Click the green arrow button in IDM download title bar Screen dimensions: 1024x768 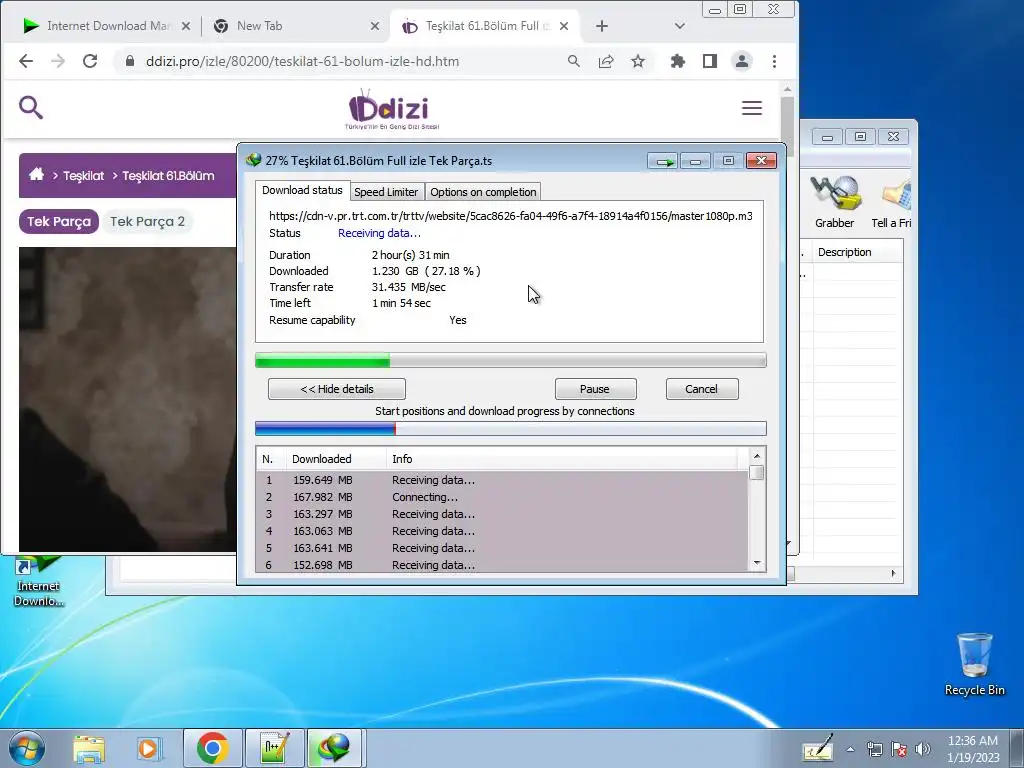tap(664, 161)
